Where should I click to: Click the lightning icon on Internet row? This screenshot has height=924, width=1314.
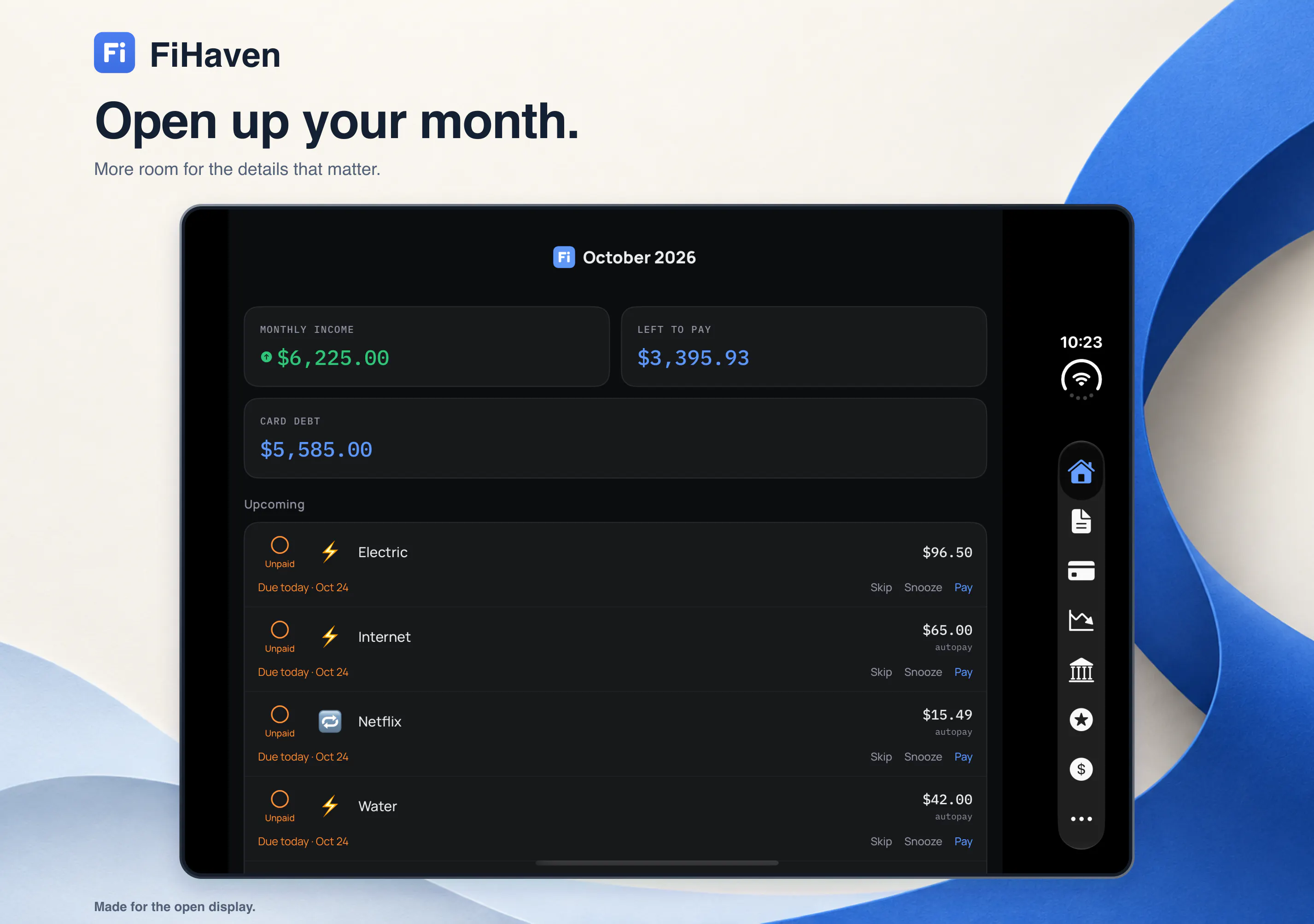pos(330,637)
